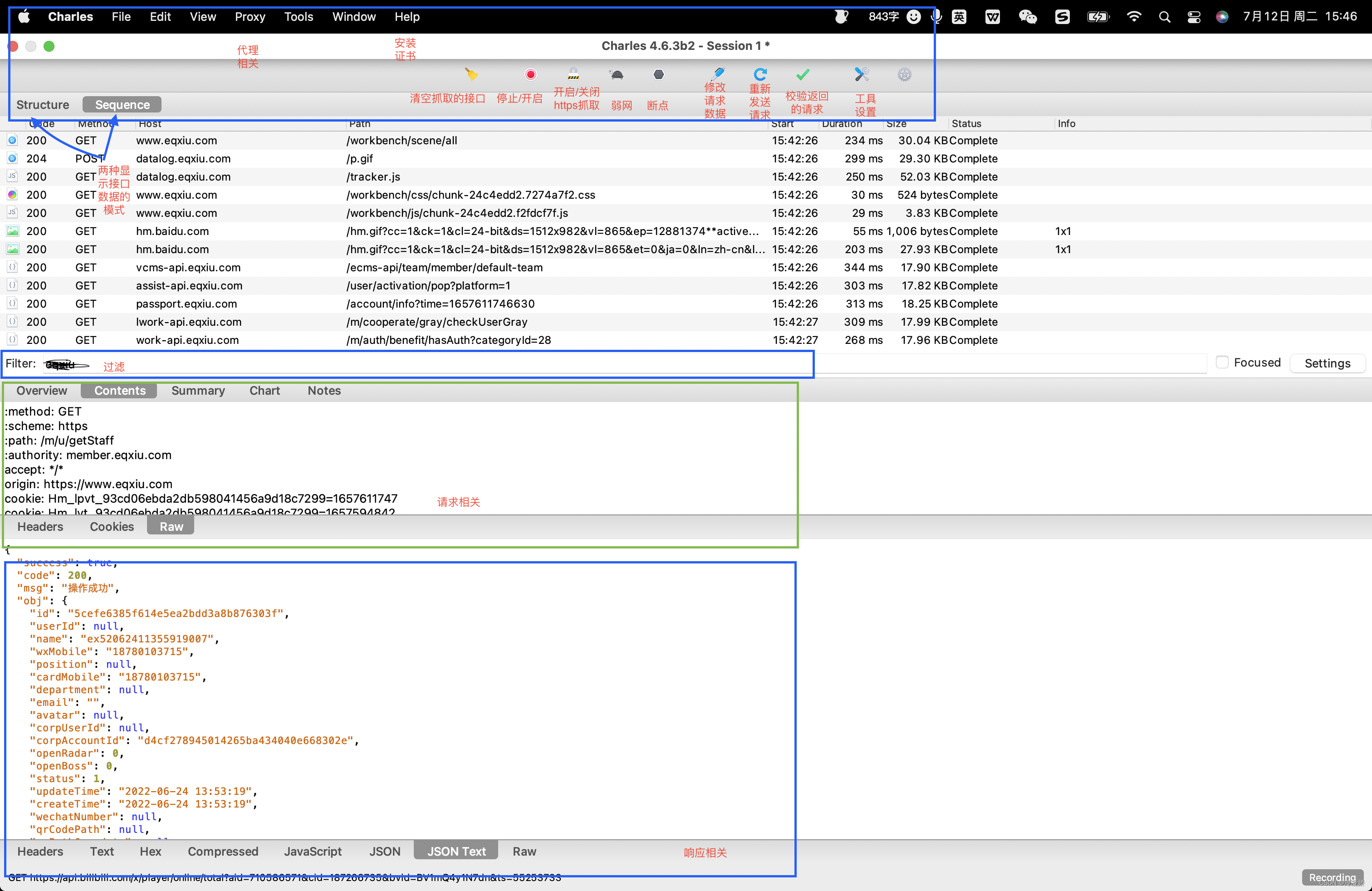1372x891 pixels.
Task: Select the datalog.eqxiu.com /p.gif row
Action: coord(686,158)
